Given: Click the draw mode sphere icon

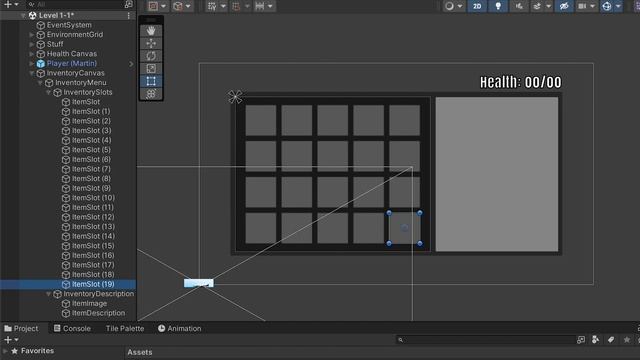Looking at the screenshot, I should click(449, 6).
